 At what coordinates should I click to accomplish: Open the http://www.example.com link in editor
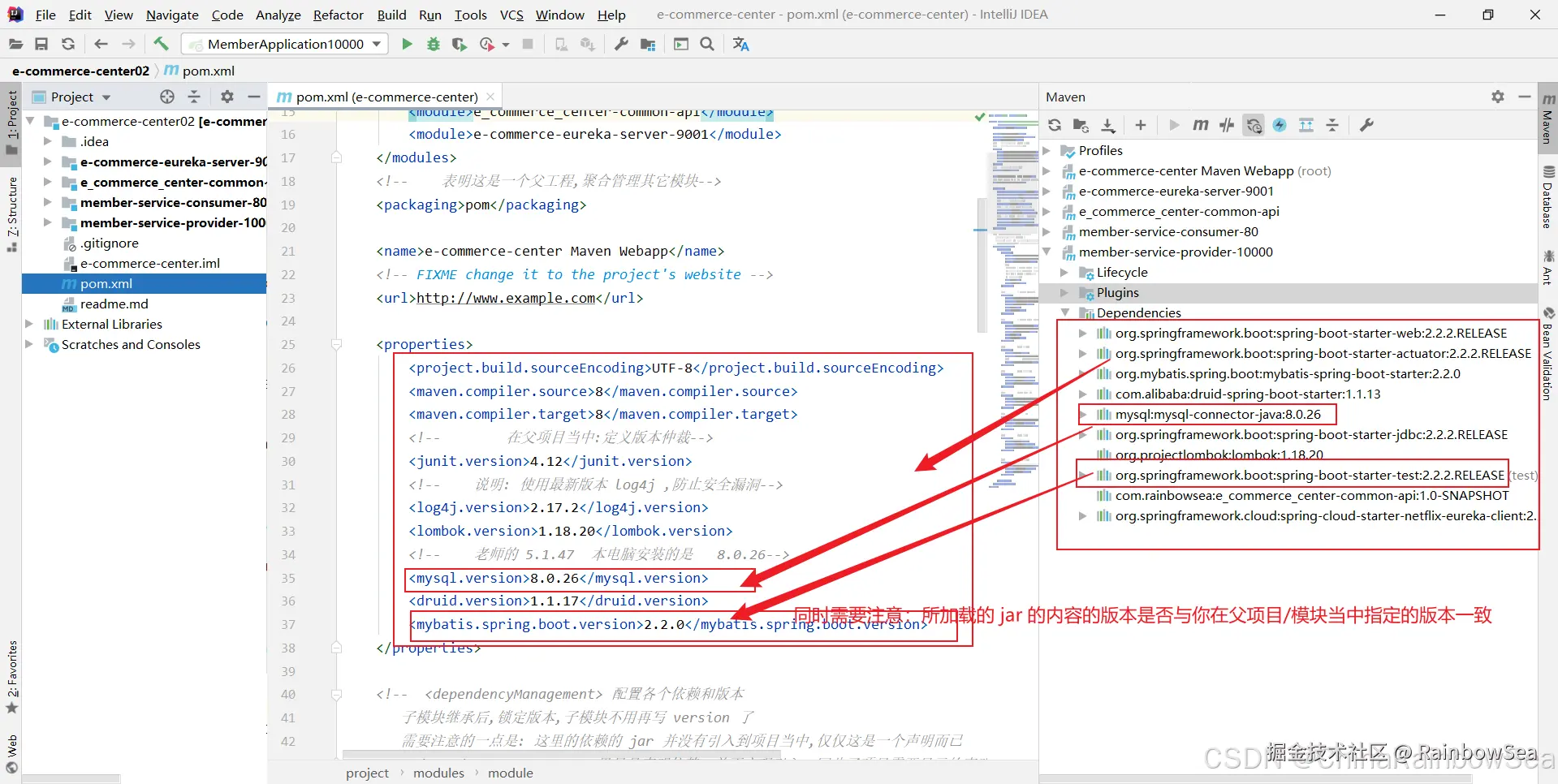506,298
